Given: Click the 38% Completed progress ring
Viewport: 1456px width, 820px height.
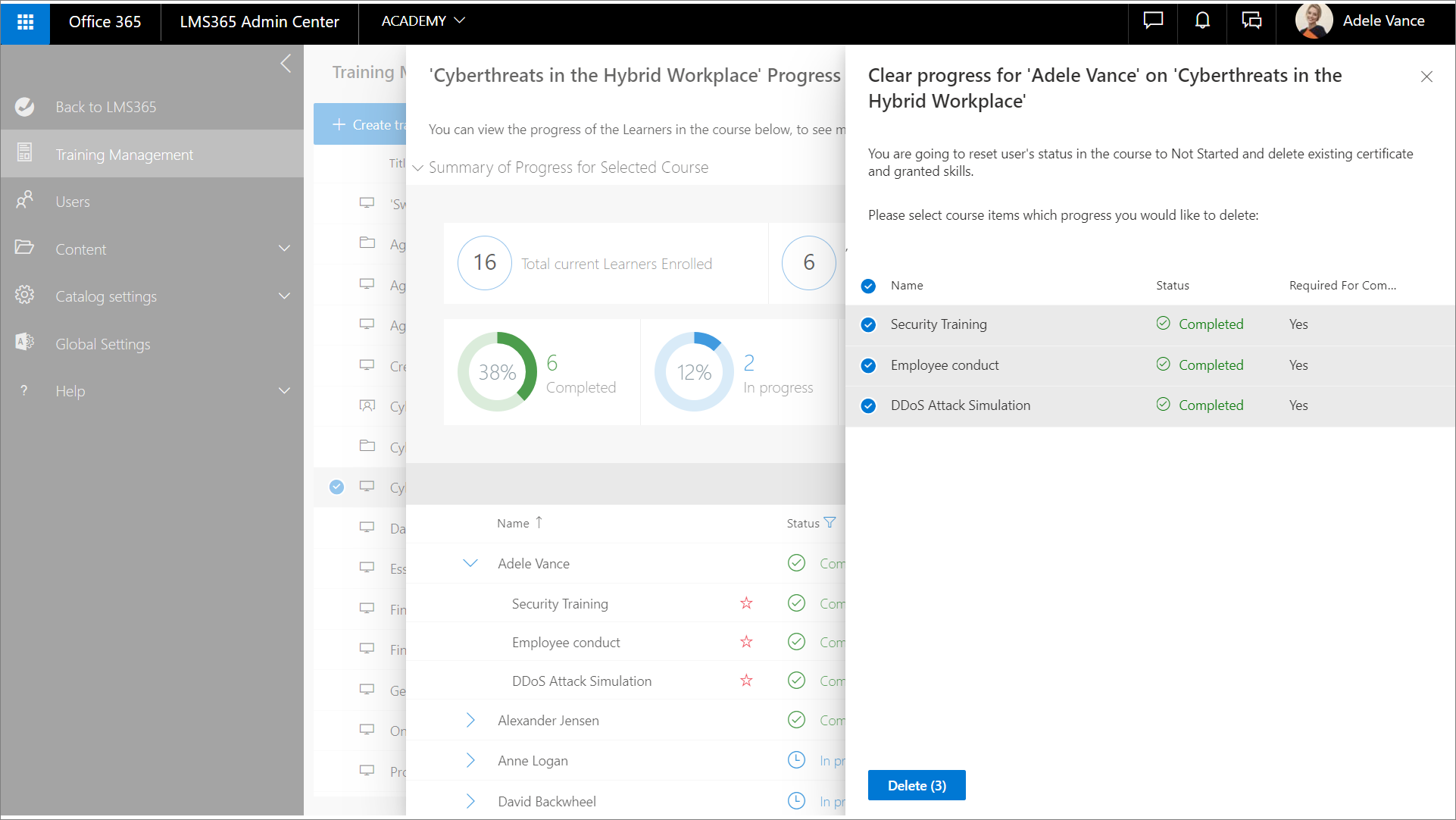Looking at the screenshot, I should (x=497, y=372).
